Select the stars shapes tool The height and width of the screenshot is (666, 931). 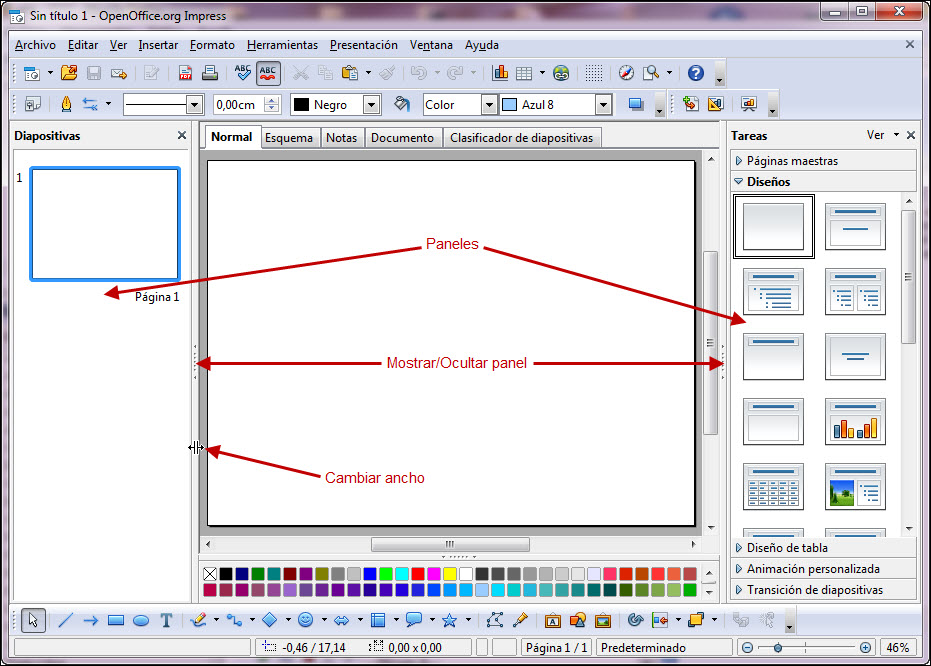[449, 620]
